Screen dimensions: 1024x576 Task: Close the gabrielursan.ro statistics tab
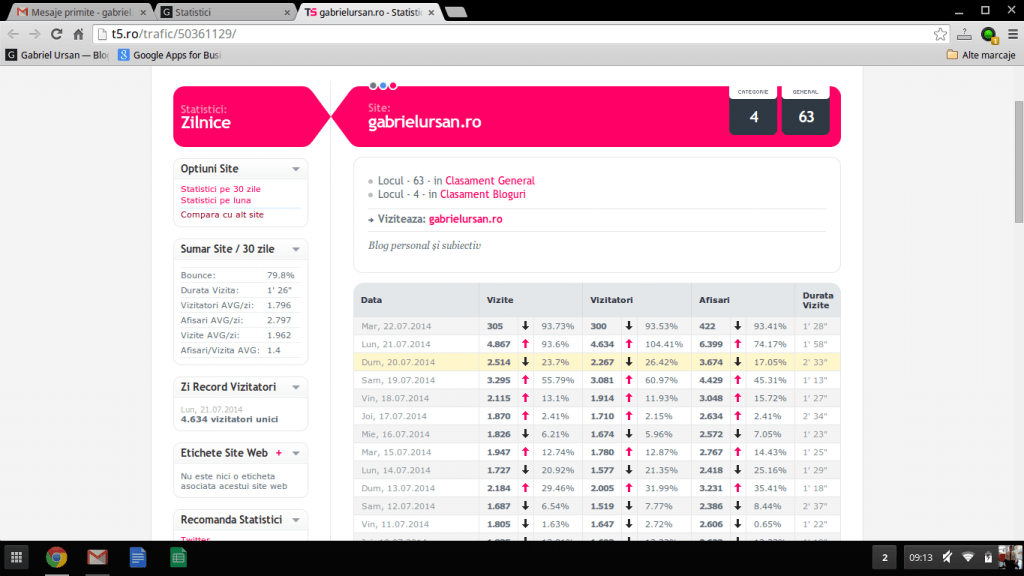click(x=431, y=12)
